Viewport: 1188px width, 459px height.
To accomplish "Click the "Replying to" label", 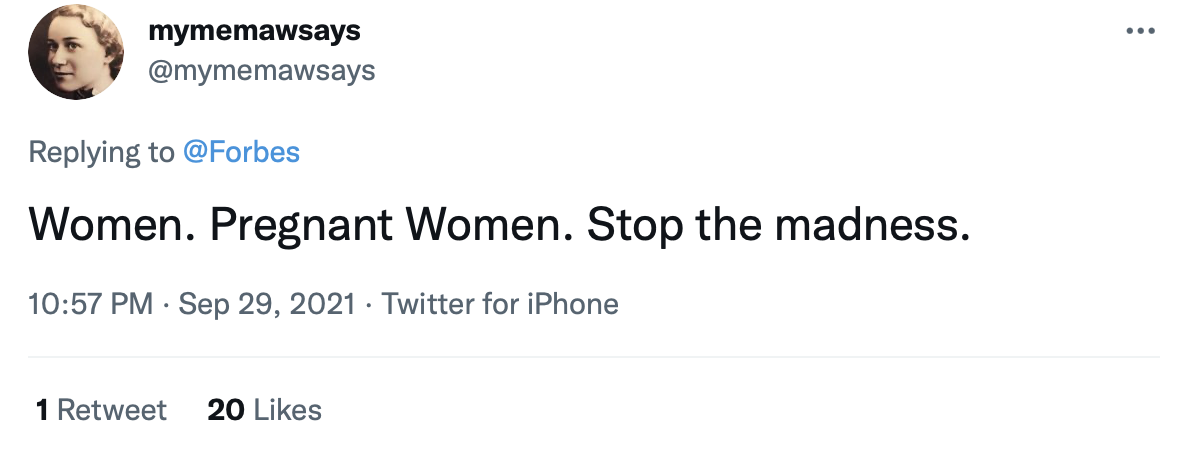I will (101, 152).
